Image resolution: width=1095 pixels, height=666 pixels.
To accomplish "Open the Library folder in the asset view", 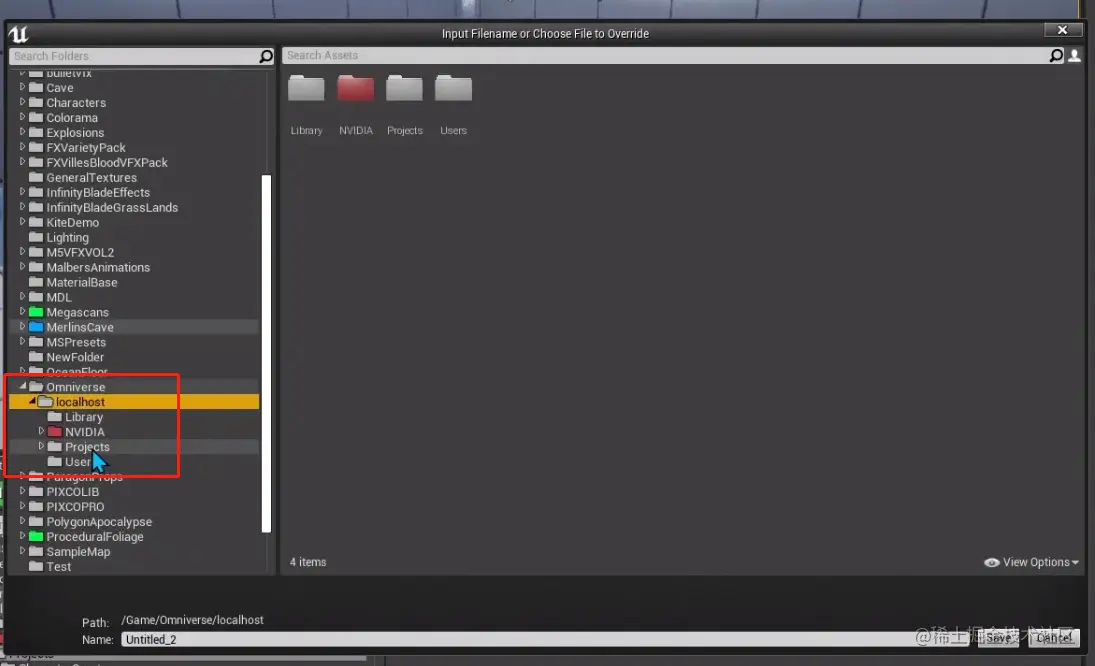I will (306, 89).
